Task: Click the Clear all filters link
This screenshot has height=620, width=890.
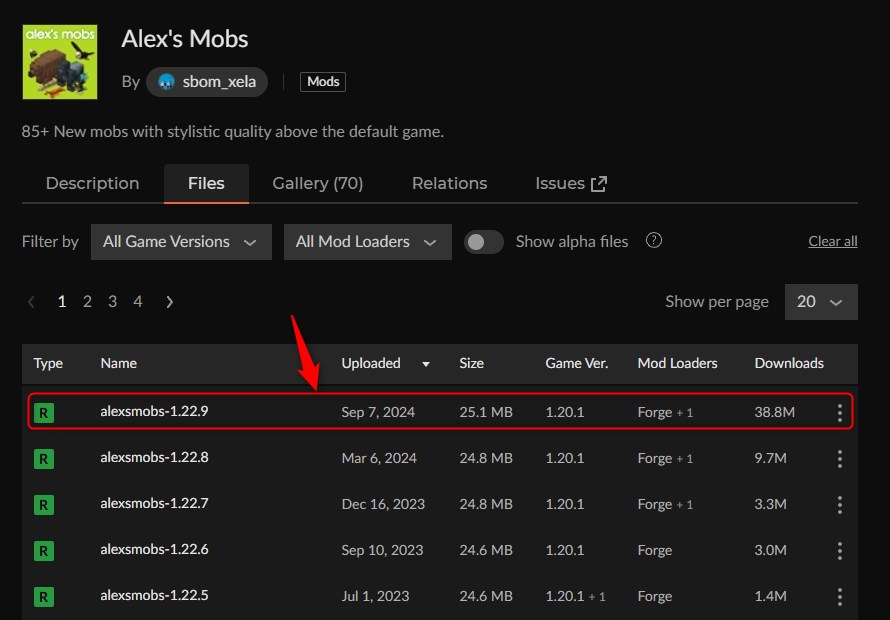Action: (832, 242)
